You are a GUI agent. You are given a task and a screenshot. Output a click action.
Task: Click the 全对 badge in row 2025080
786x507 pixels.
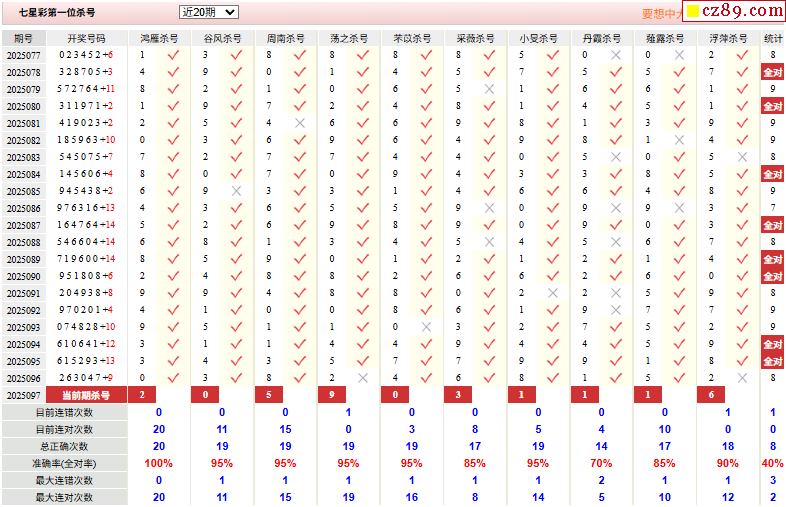pyautogui.click(x=772, y=106)
